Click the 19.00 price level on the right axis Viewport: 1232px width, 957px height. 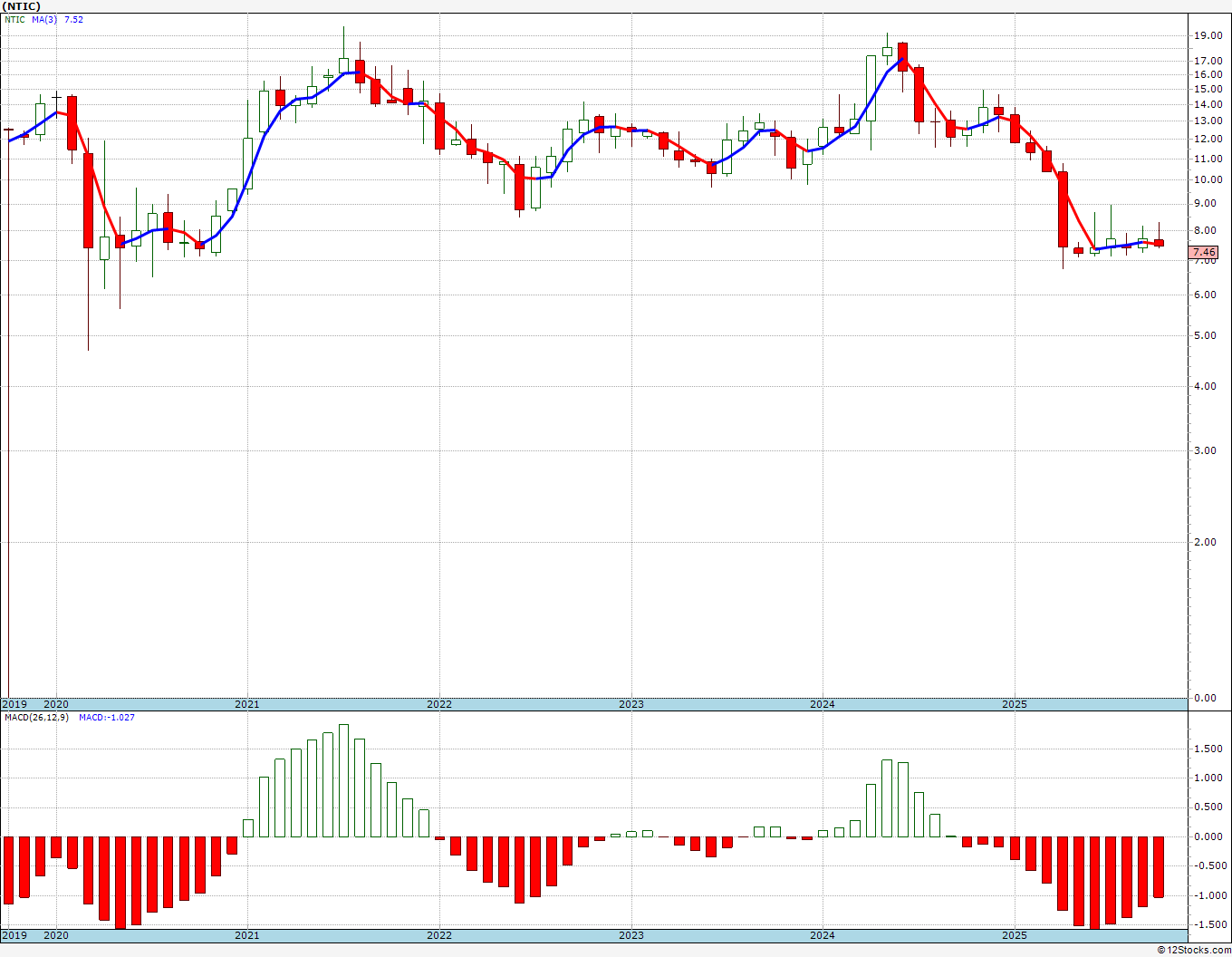[x=1207, y=36]
